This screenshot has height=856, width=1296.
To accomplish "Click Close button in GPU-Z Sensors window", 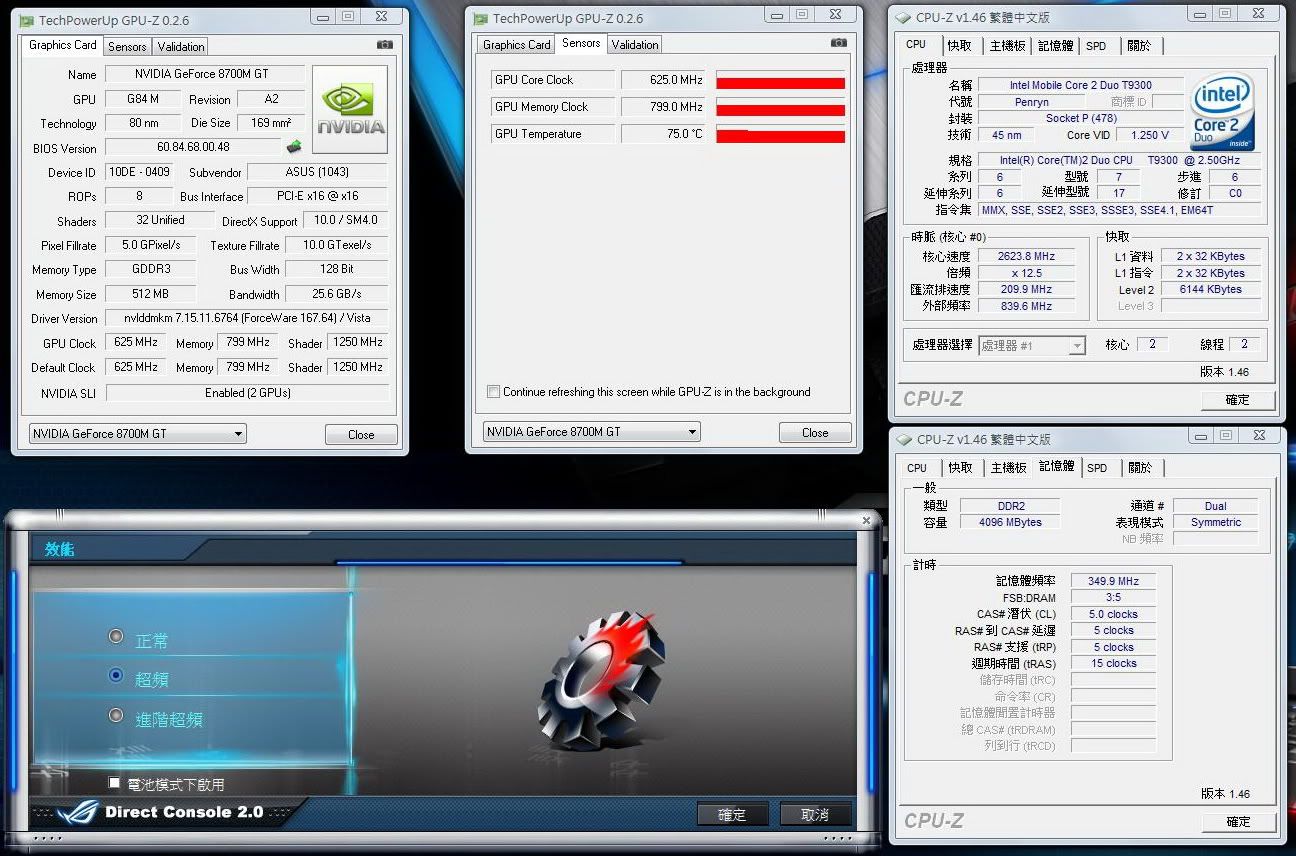I will (815, 433).
